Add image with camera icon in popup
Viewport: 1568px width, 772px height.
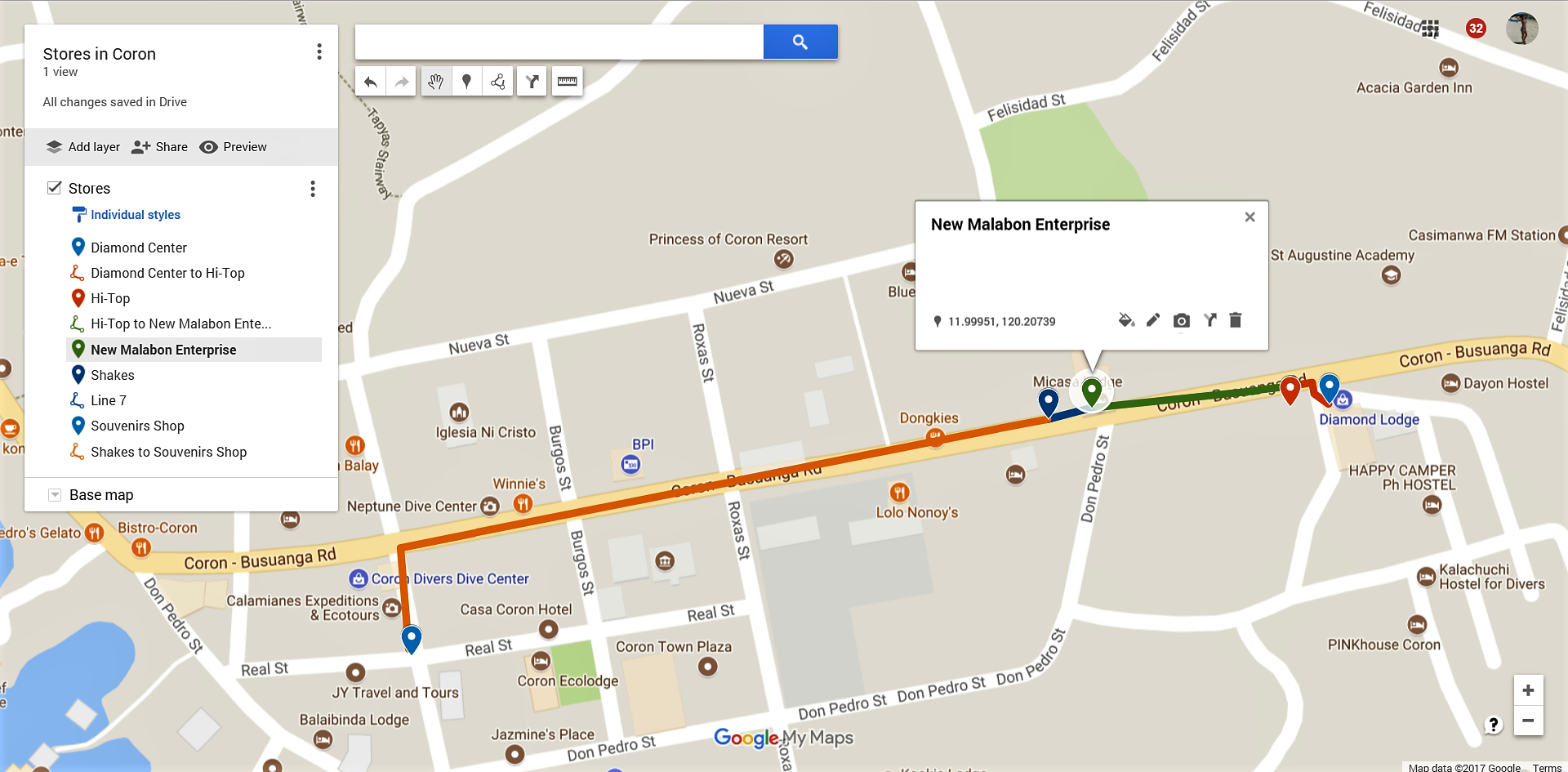[x=1181, y=320]
